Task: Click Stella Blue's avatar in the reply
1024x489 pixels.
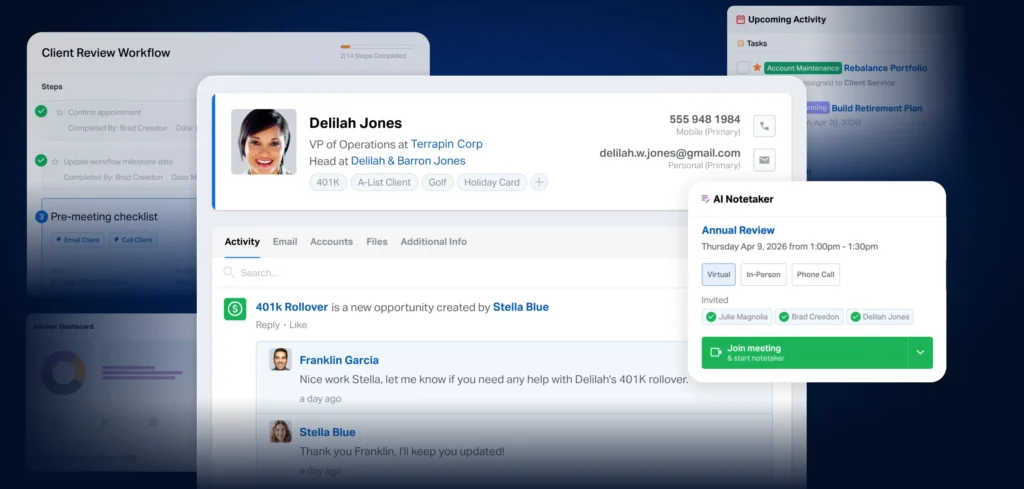Action: point(280,432)
